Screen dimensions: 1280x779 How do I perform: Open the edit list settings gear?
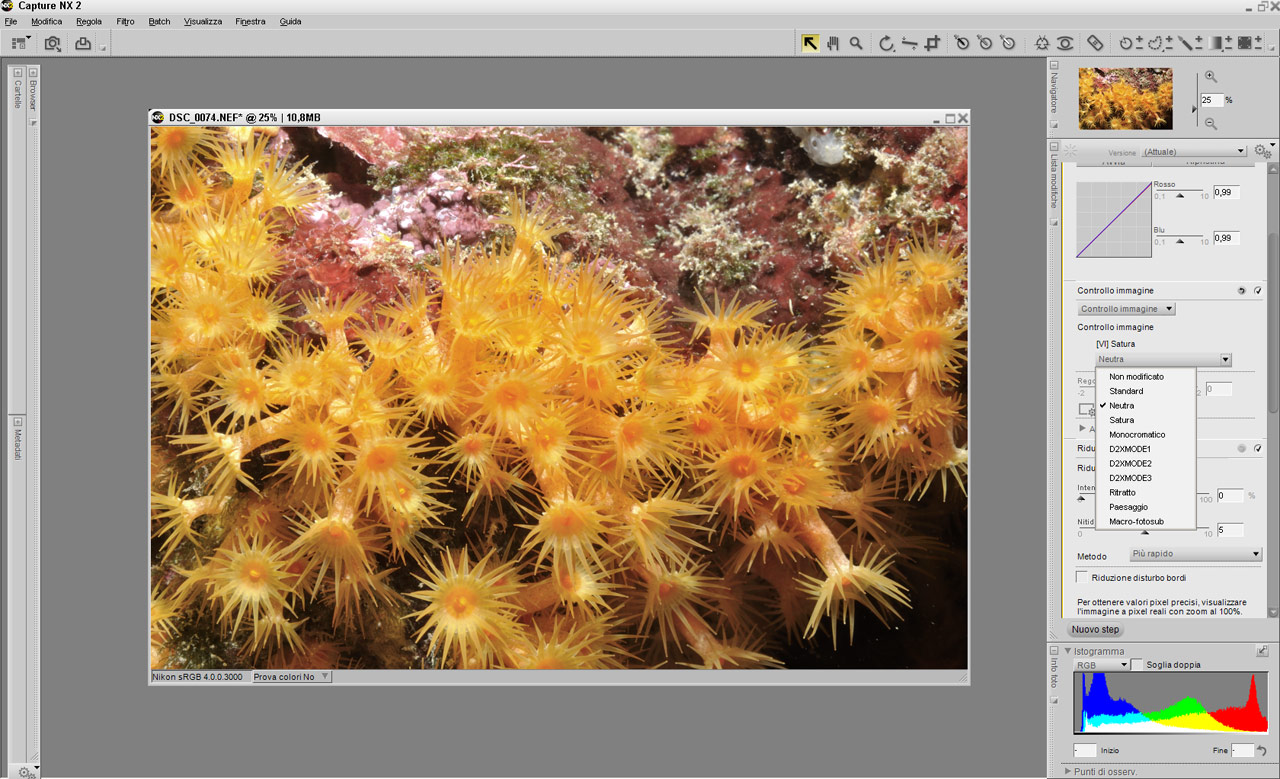pos(1263,151)
